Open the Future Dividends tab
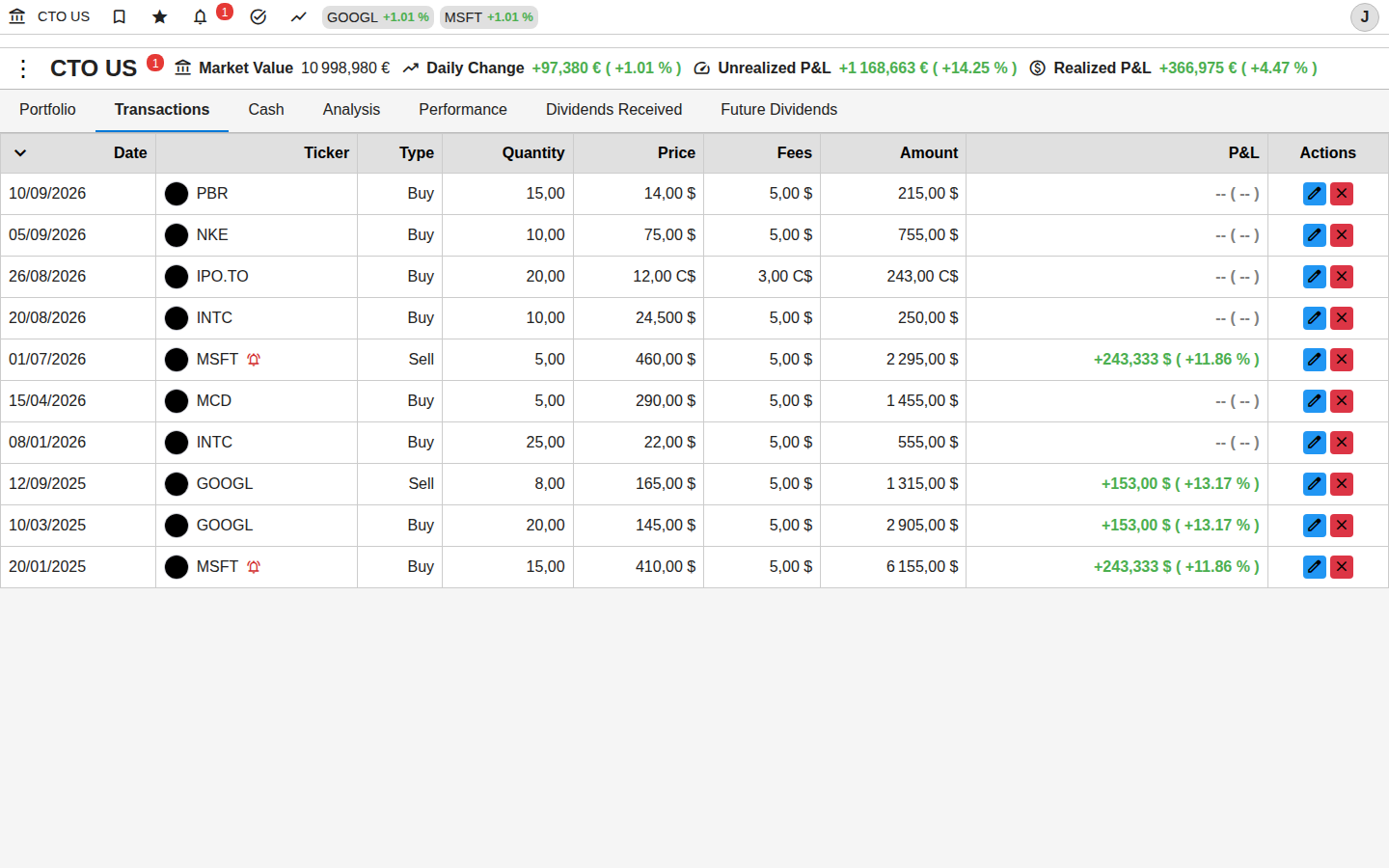 pyautogui.click(x=778, y=110)
